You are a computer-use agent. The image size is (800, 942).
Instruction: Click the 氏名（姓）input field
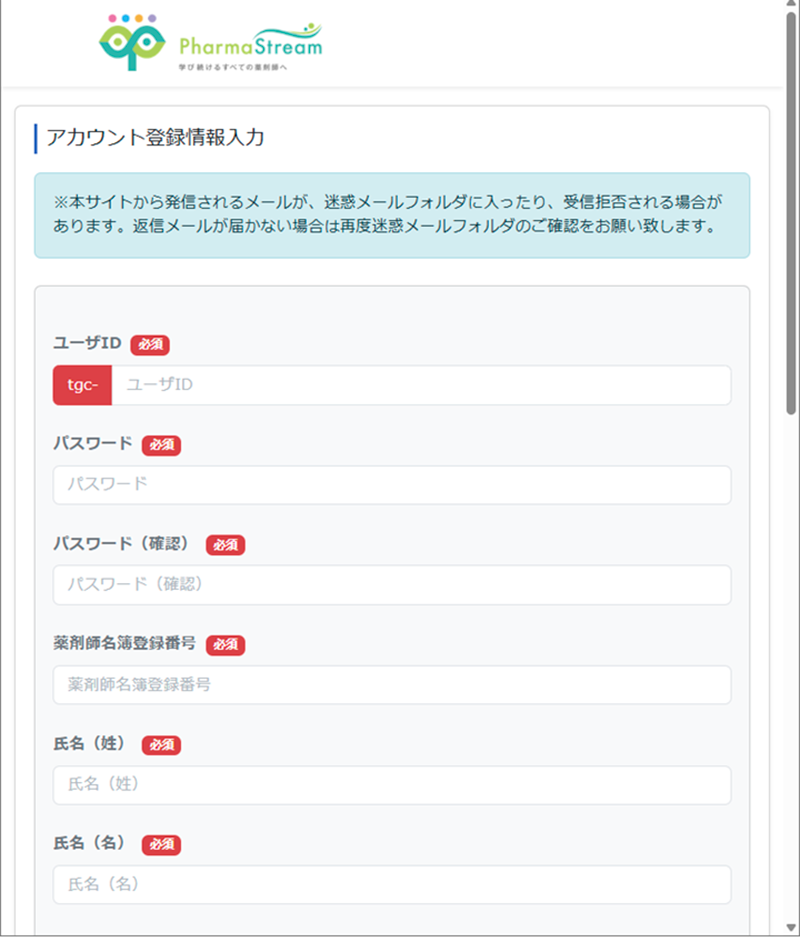(390, 785)
